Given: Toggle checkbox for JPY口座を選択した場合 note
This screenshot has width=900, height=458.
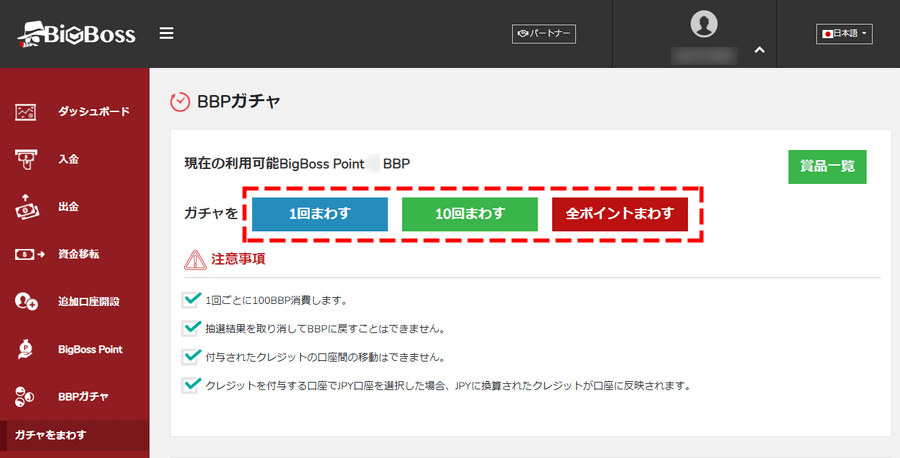Looking at the screenshot, I should point(190,385).
